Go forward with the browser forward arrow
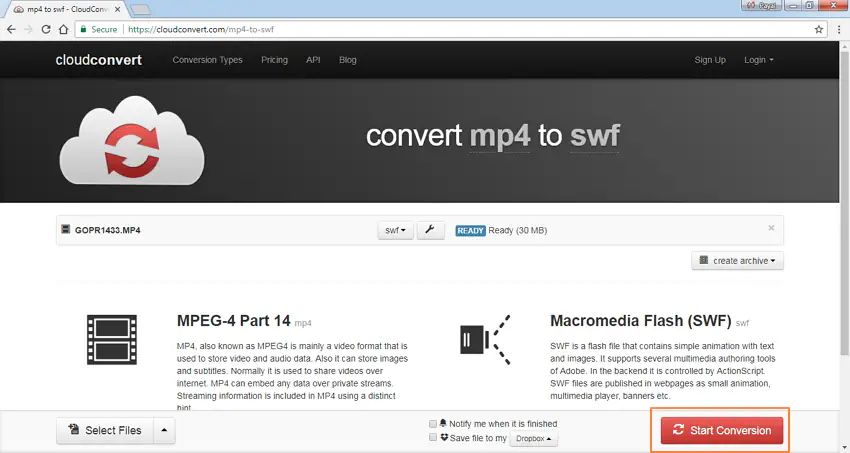The image size is (850, 453). pyautogui.click(x=28, y=29)
